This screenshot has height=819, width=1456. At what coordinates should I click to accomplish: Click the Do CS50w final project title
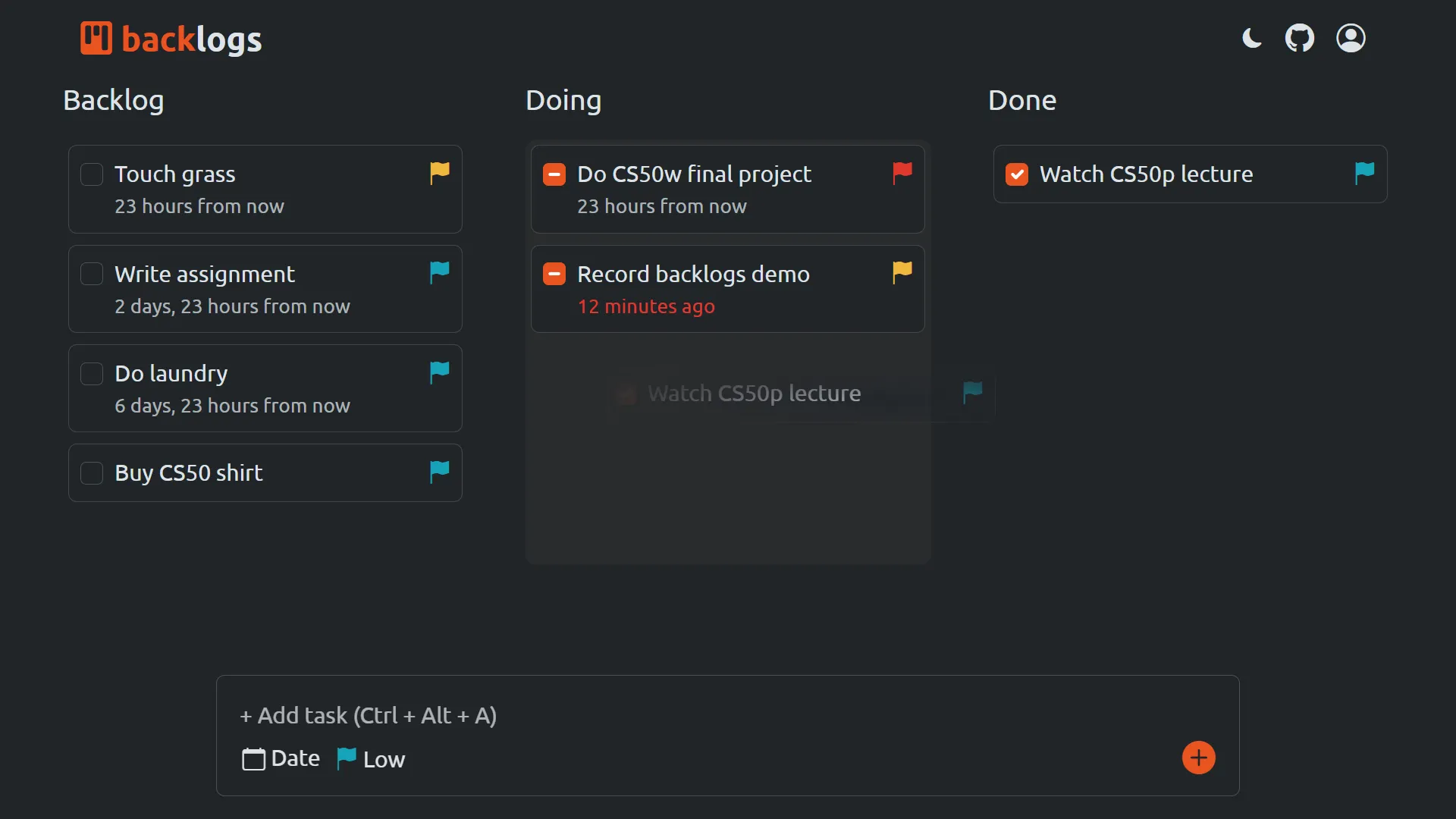click(695, 174)
